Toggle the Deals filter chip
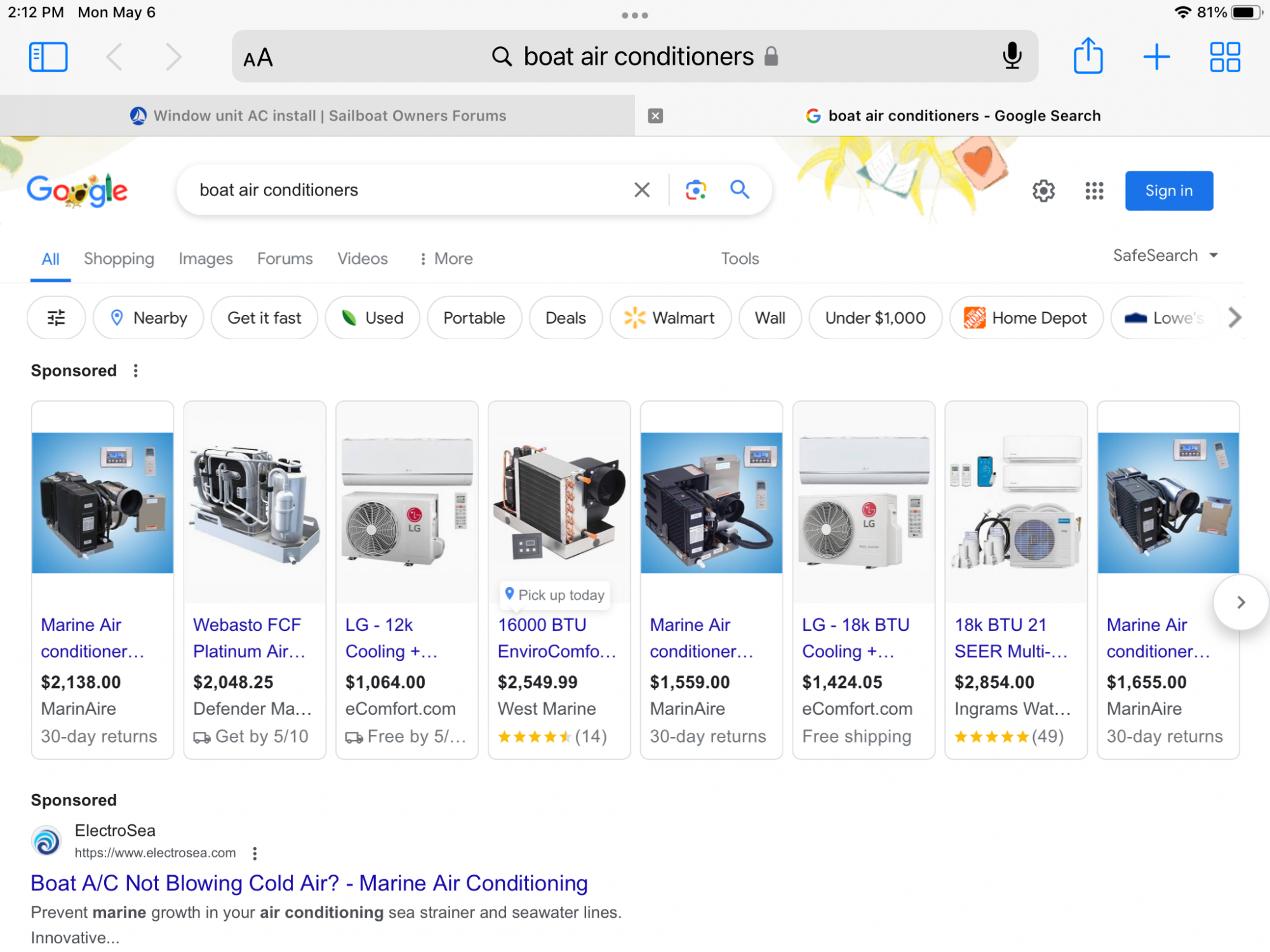 coord(566,317)
